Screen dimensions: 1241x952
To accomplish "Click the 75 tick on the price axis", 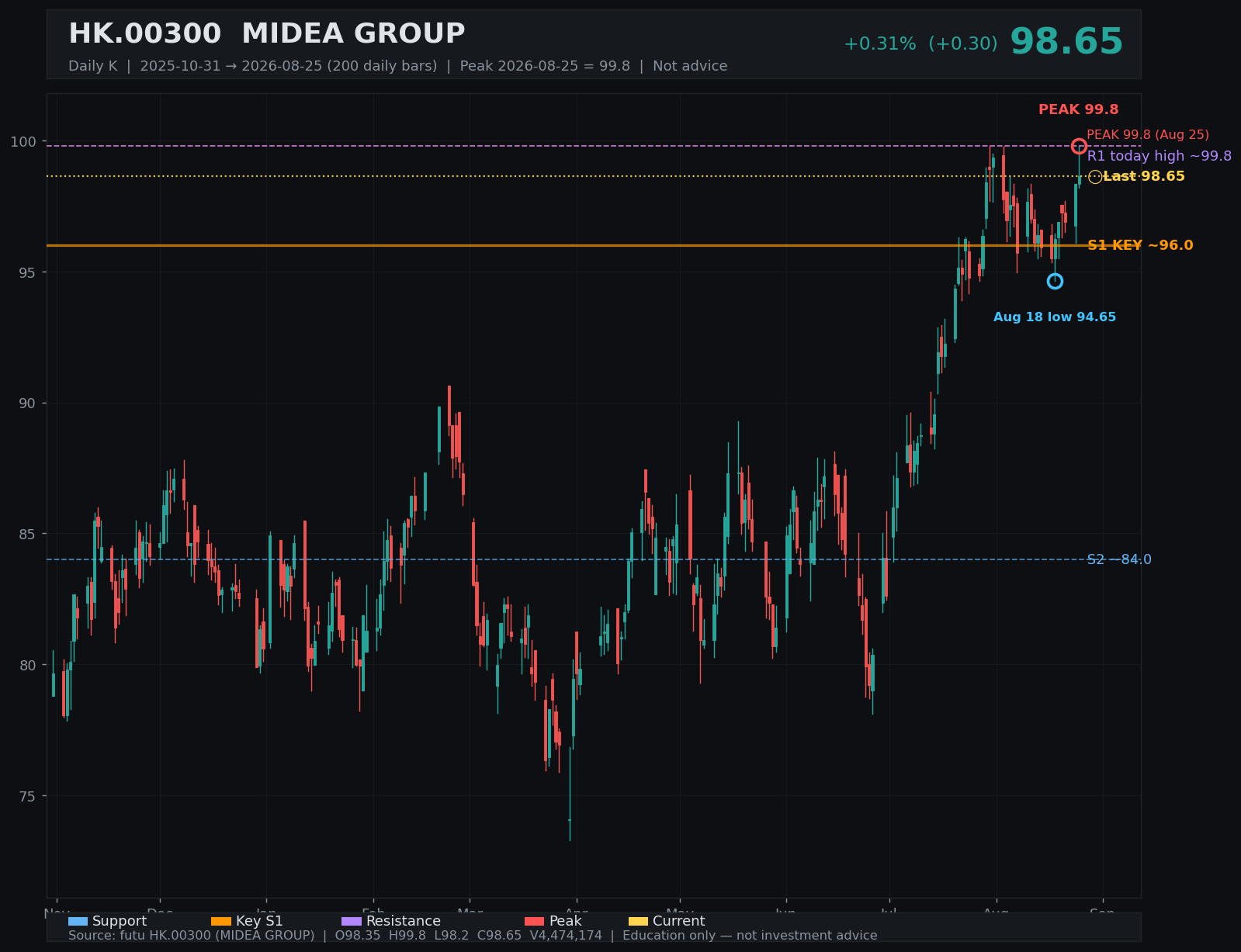I will click(x=28, y=796).
